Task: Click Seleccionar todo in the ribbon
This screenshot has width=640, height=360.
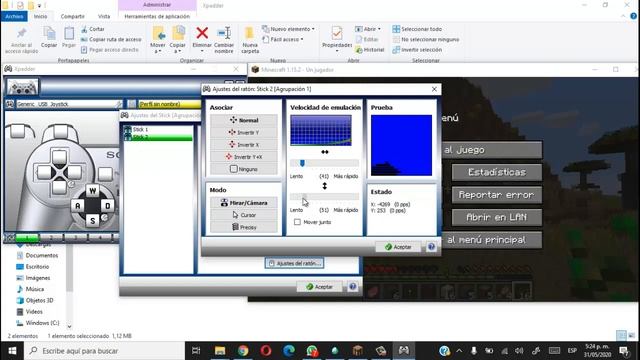Action: point(417,29)
